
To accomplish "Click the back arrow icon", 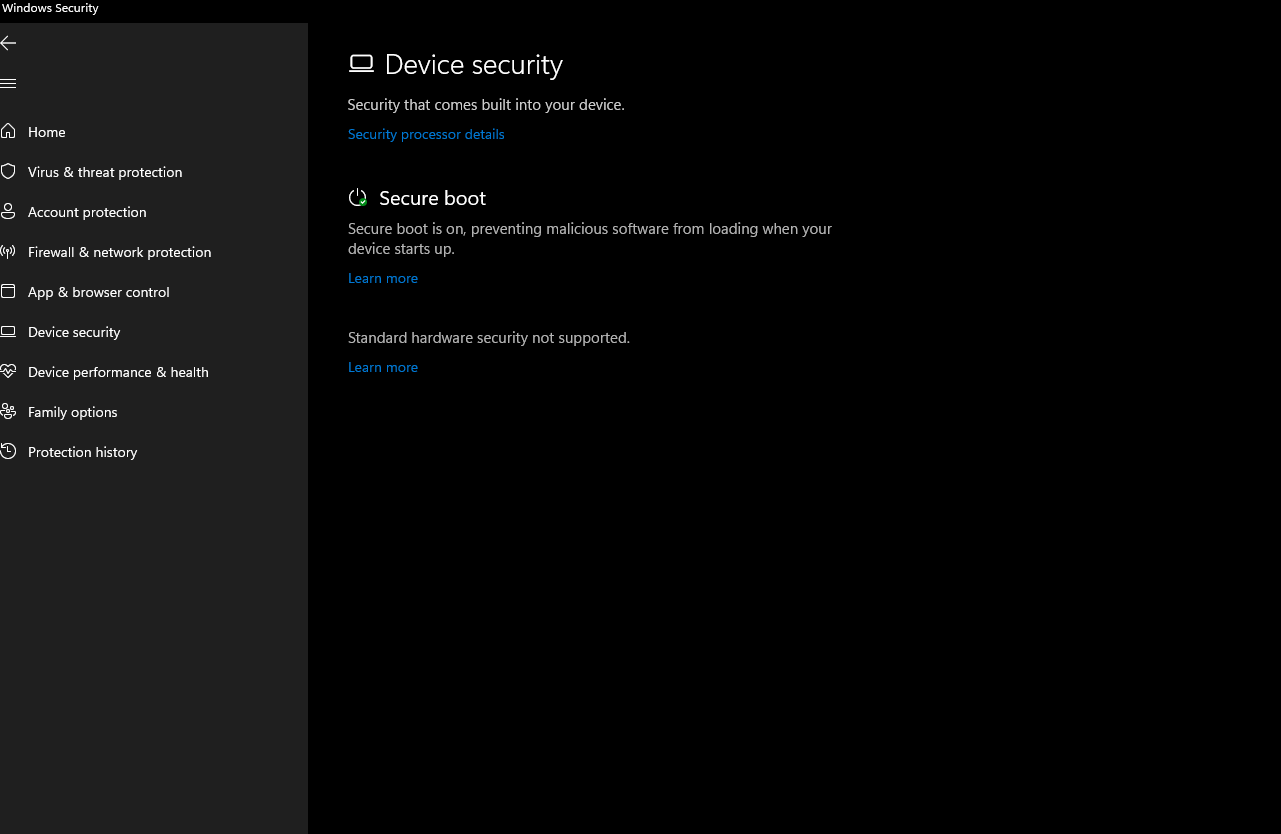I will [x=8, y=43].
